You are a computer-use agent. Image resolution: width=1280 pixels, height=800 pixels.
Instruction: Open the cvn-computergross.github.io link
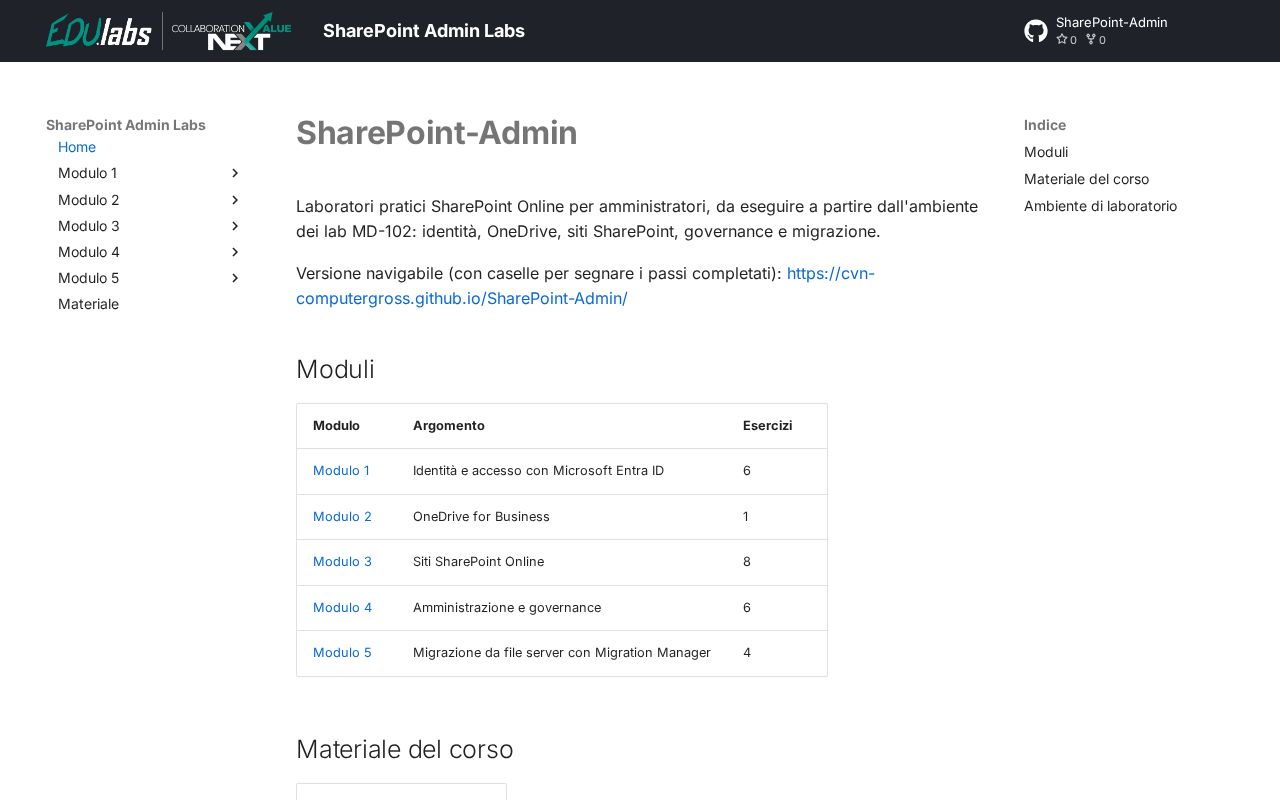tap(585, 286)
